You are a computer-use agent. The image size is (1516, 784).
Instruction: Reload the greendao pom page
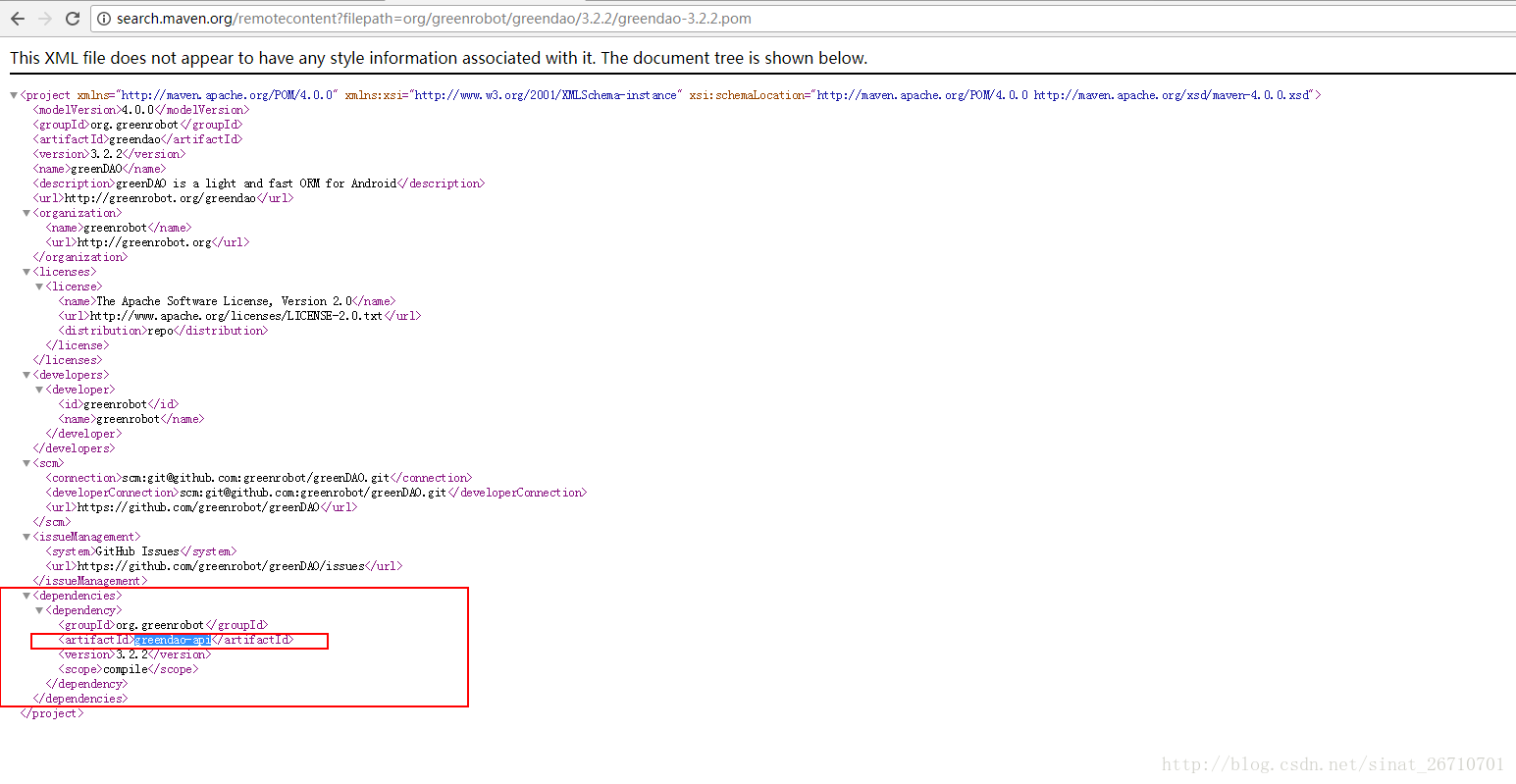[73, 19]
